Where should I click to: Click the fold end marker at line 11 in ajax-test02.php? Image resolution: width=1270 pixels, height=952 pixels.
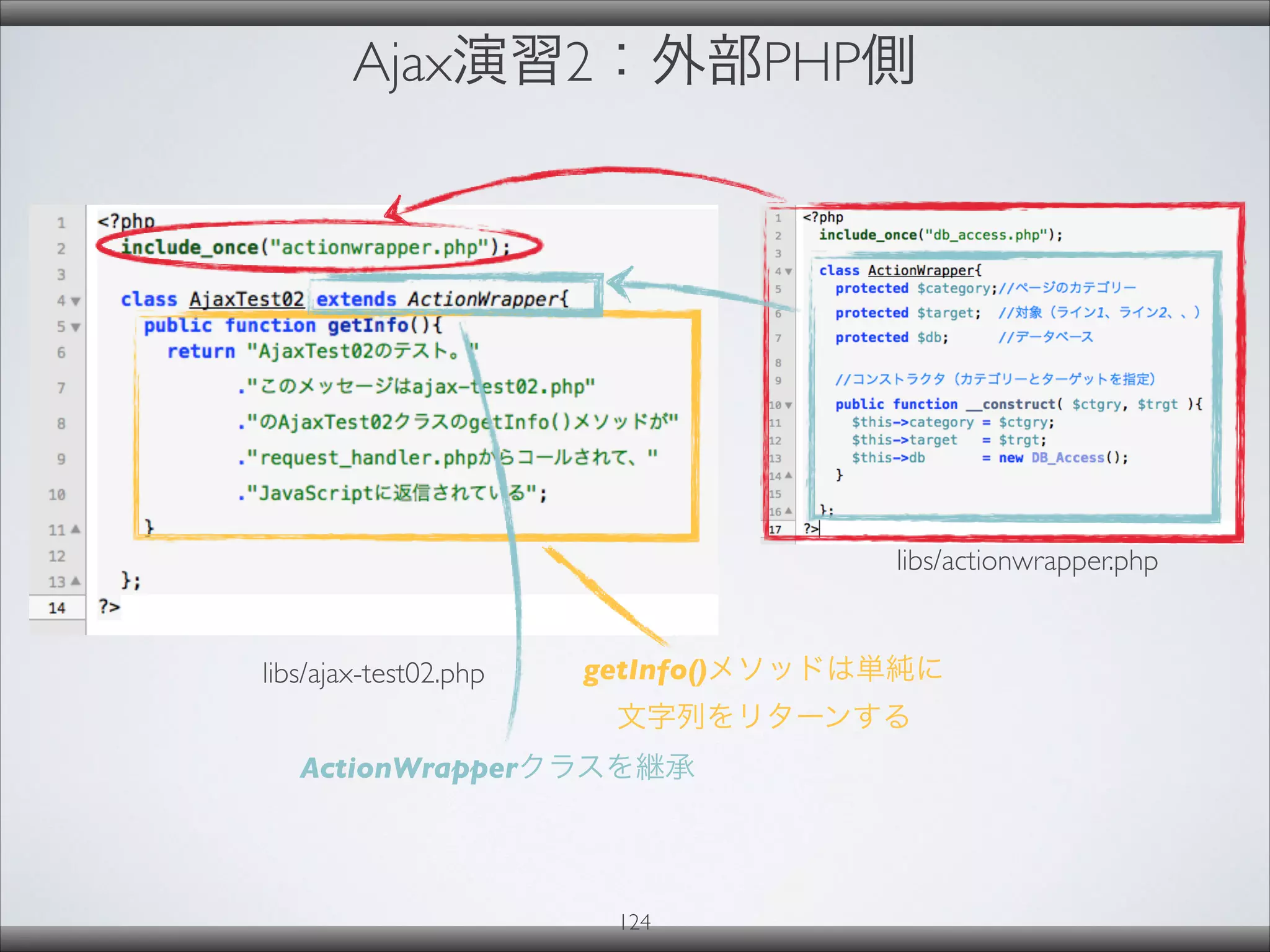click(x=76, y=529)
